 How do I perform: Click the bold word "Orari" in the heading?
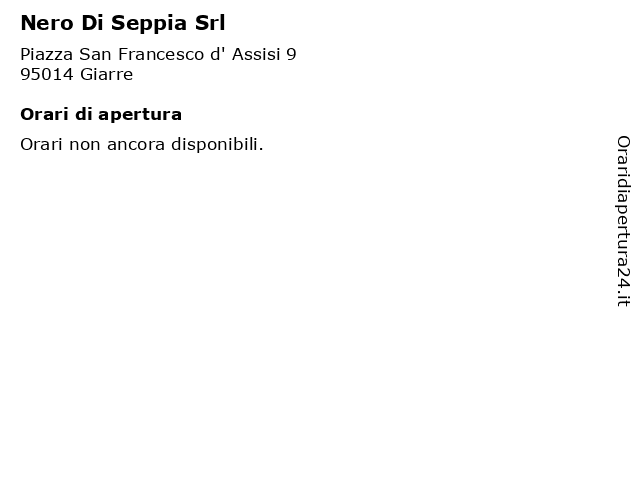44,115
